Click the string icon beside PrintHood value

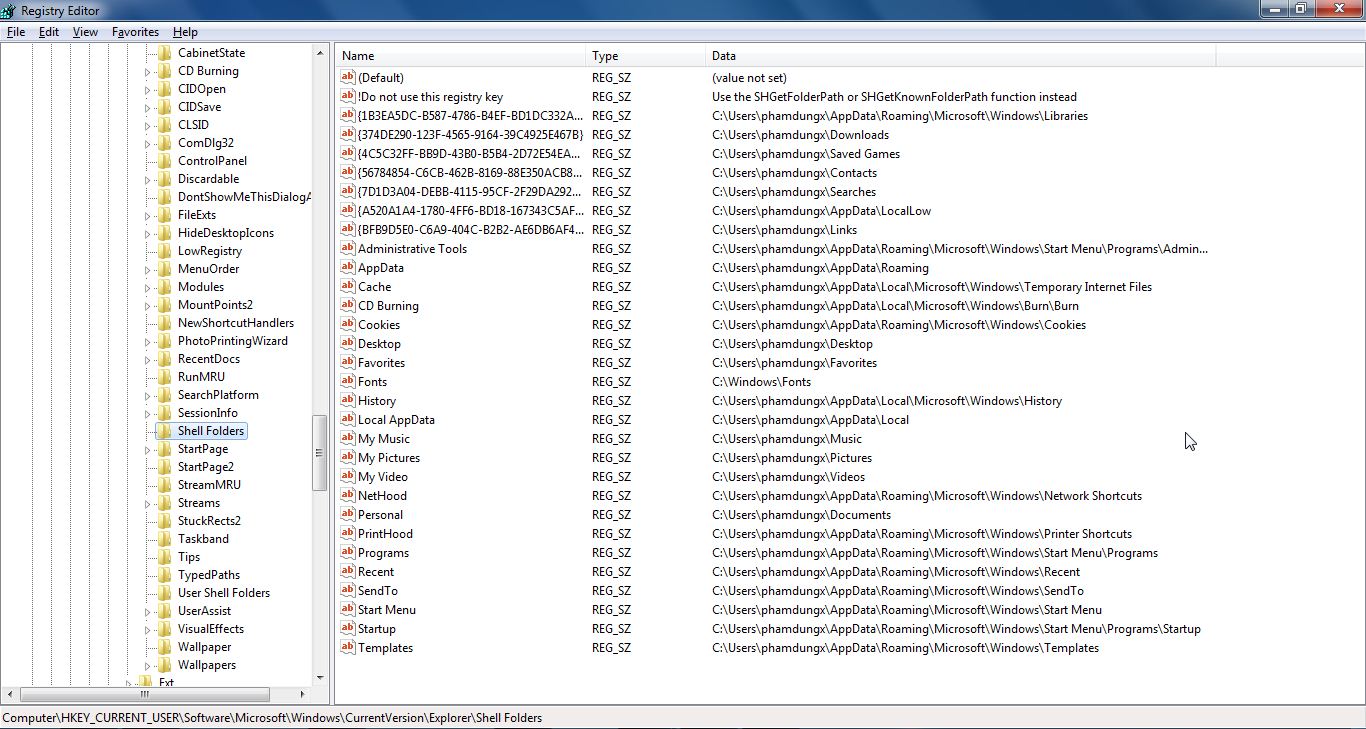coord(348,534)
